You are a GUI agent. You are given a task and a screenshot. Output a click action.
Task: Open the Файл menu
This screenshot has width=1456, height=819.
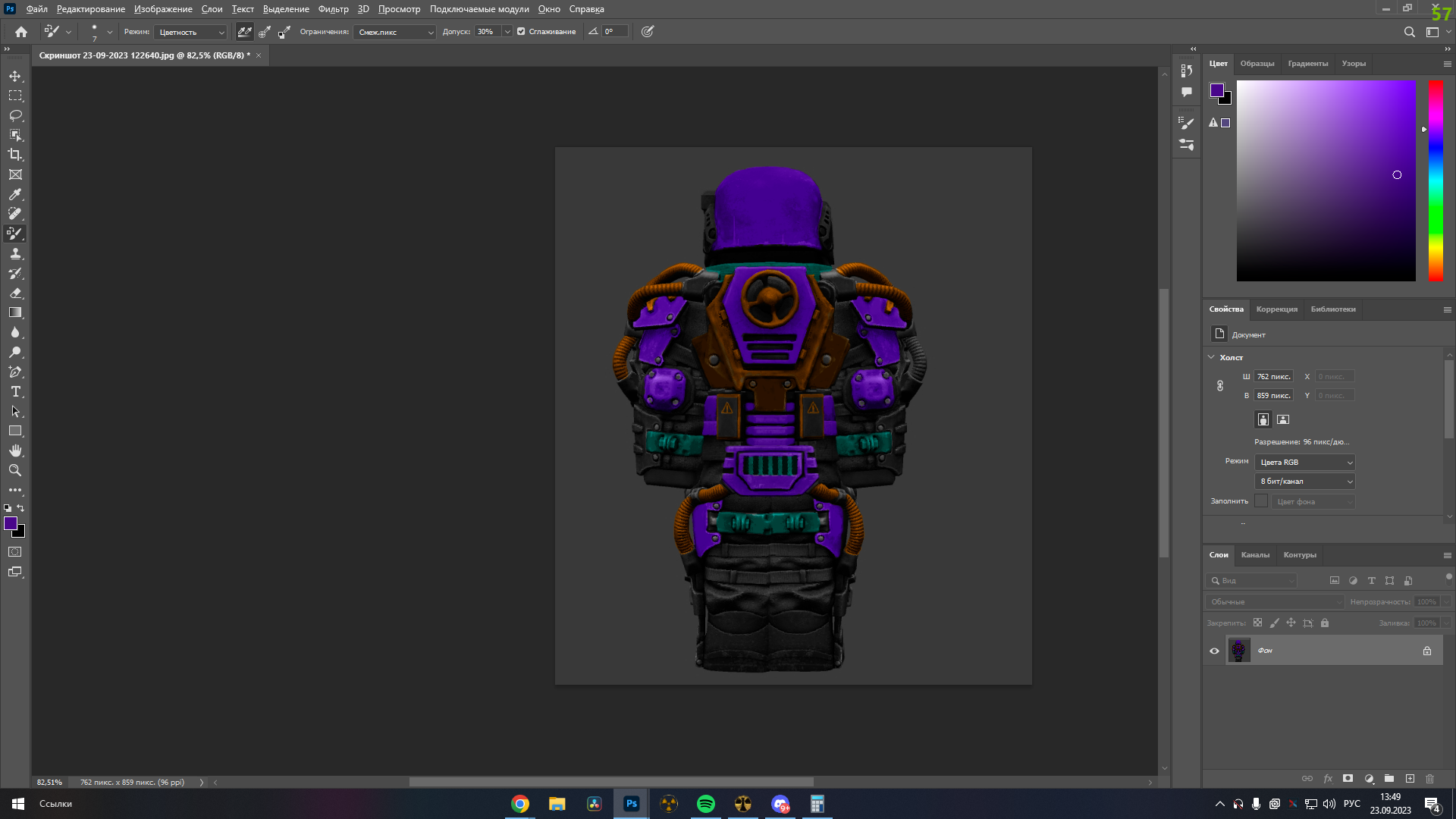pyautogui.click(x=36, y=9)
